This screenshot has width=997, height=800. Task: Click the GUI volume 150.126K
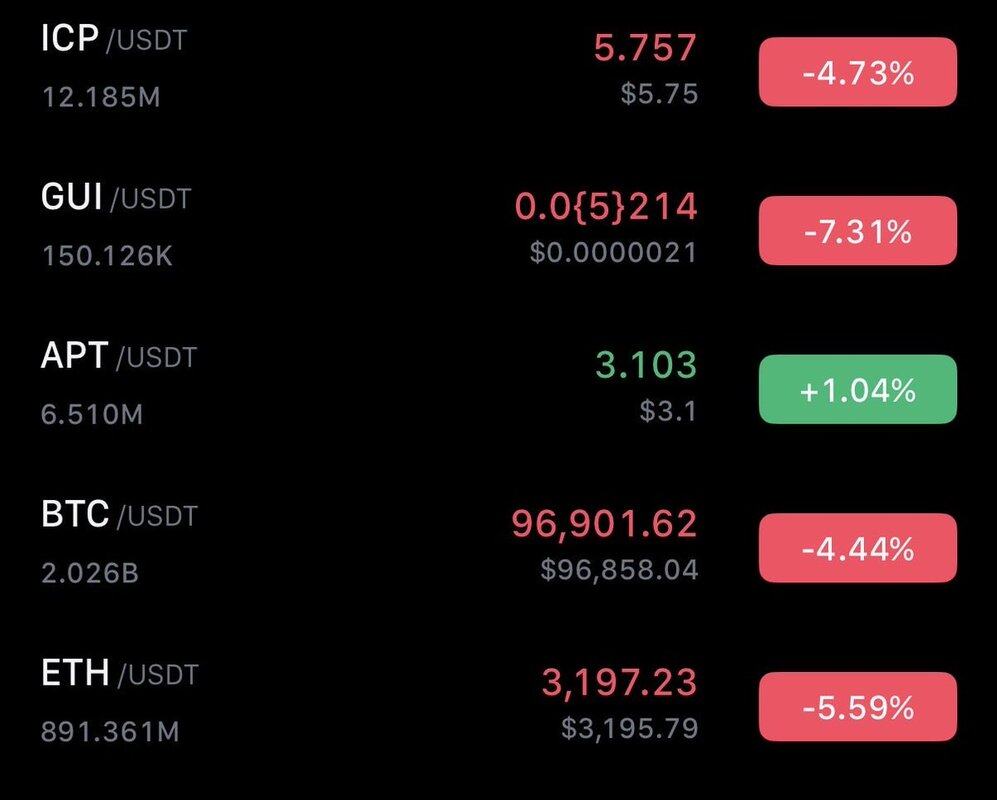pos(107,256)
